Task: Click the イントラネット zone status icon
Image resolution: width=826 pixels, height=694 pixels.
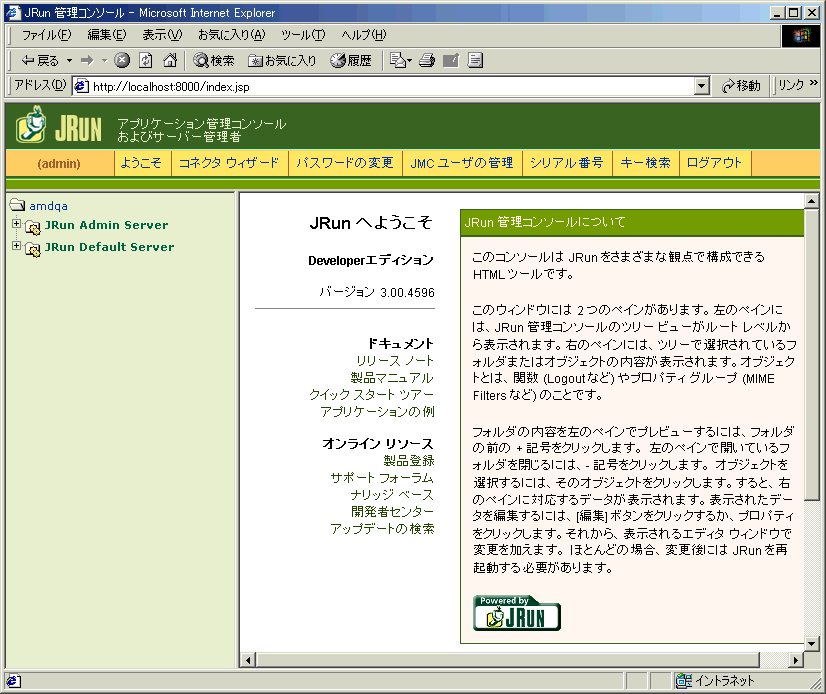Action: [684, 681]
